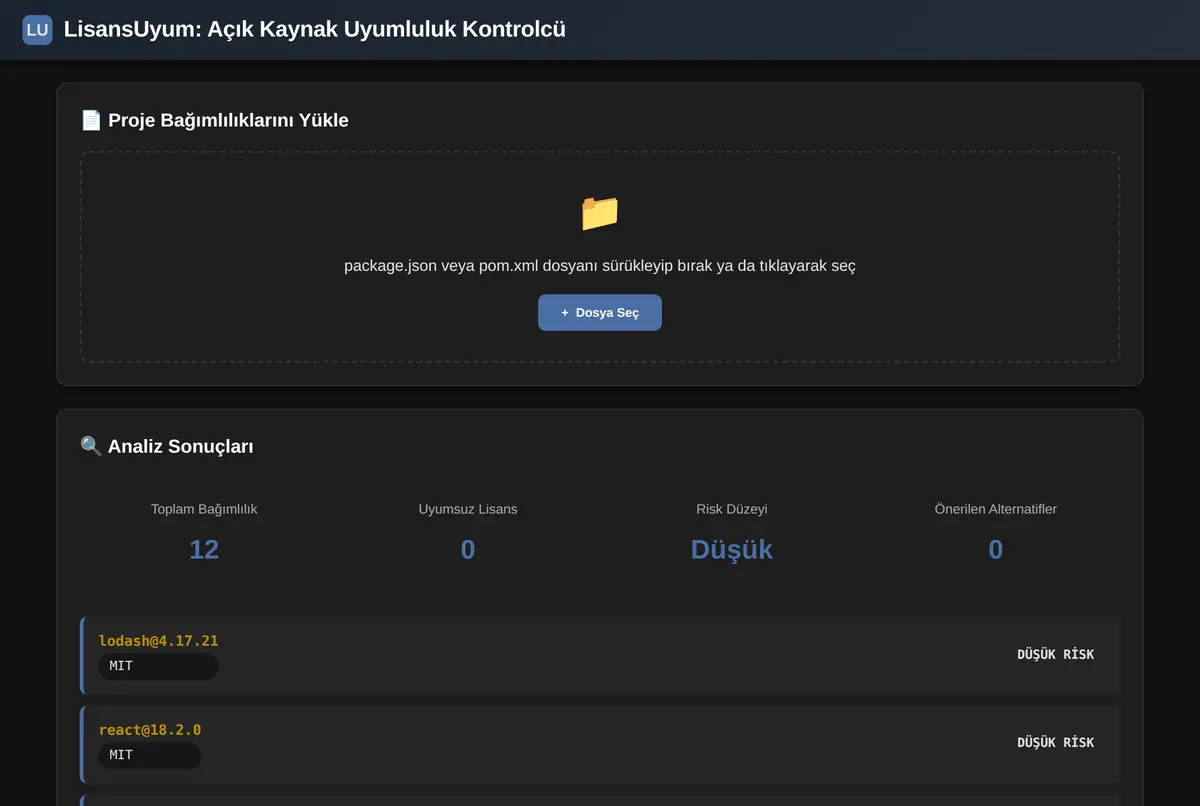
Task: Click the folder icon in upload area
Action: tap(600, 213)
